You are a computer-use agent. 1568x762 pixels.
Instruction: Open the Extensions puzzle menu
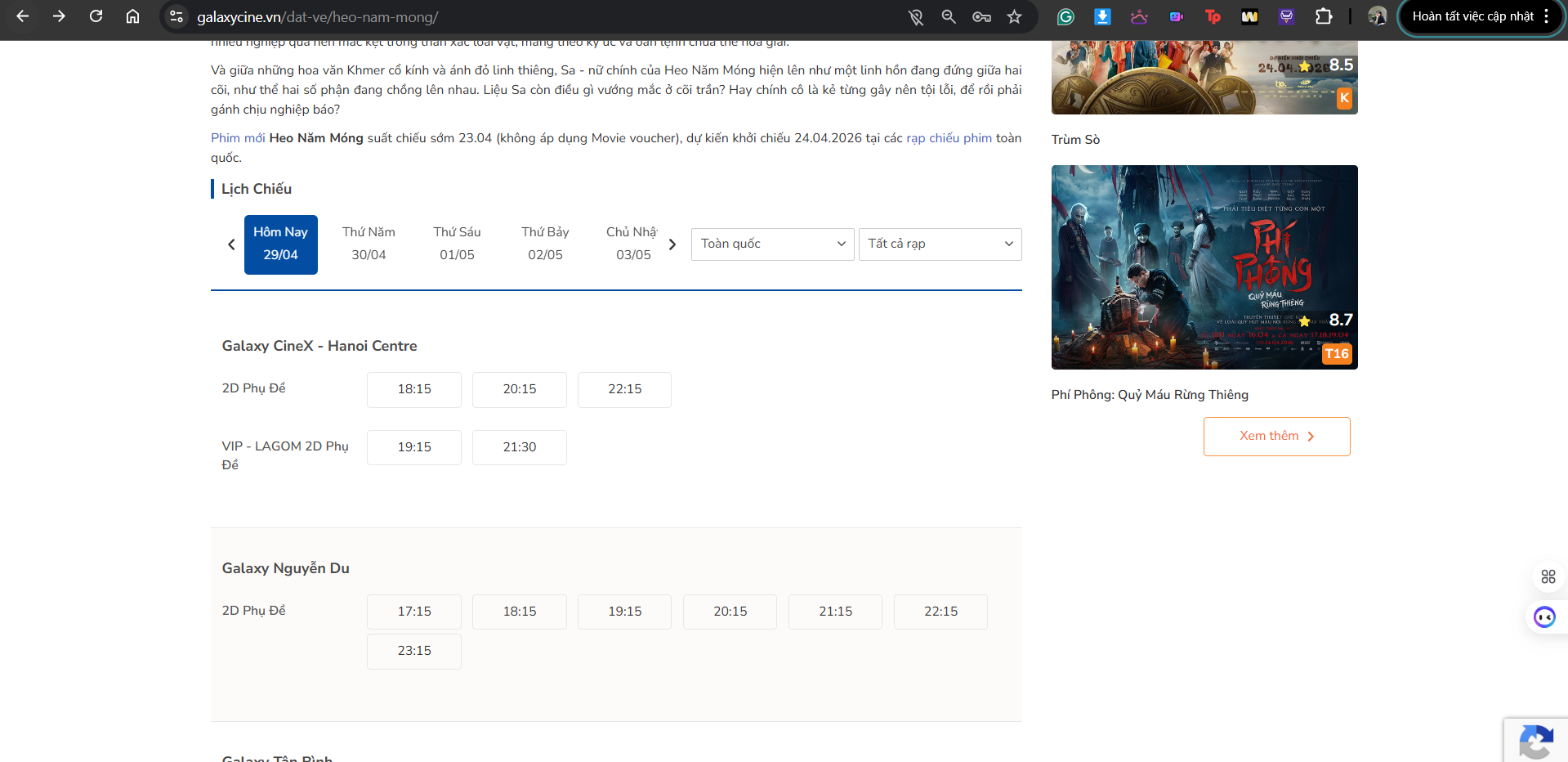click(1324, 16)
